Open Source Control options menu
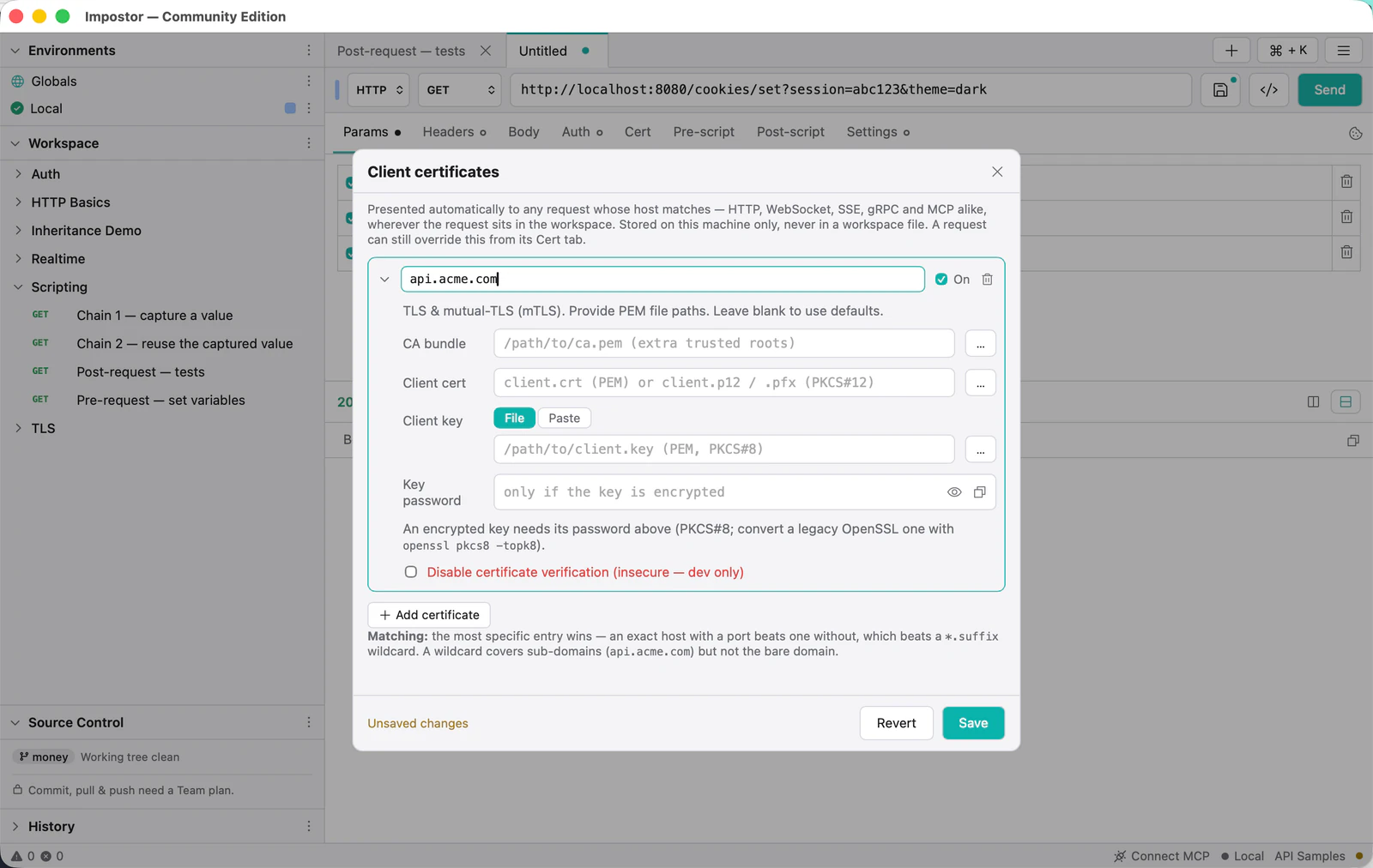Image resolution: width=1373 pixels, height=868 pixels. pyautogui.click(x=309, y=722)
